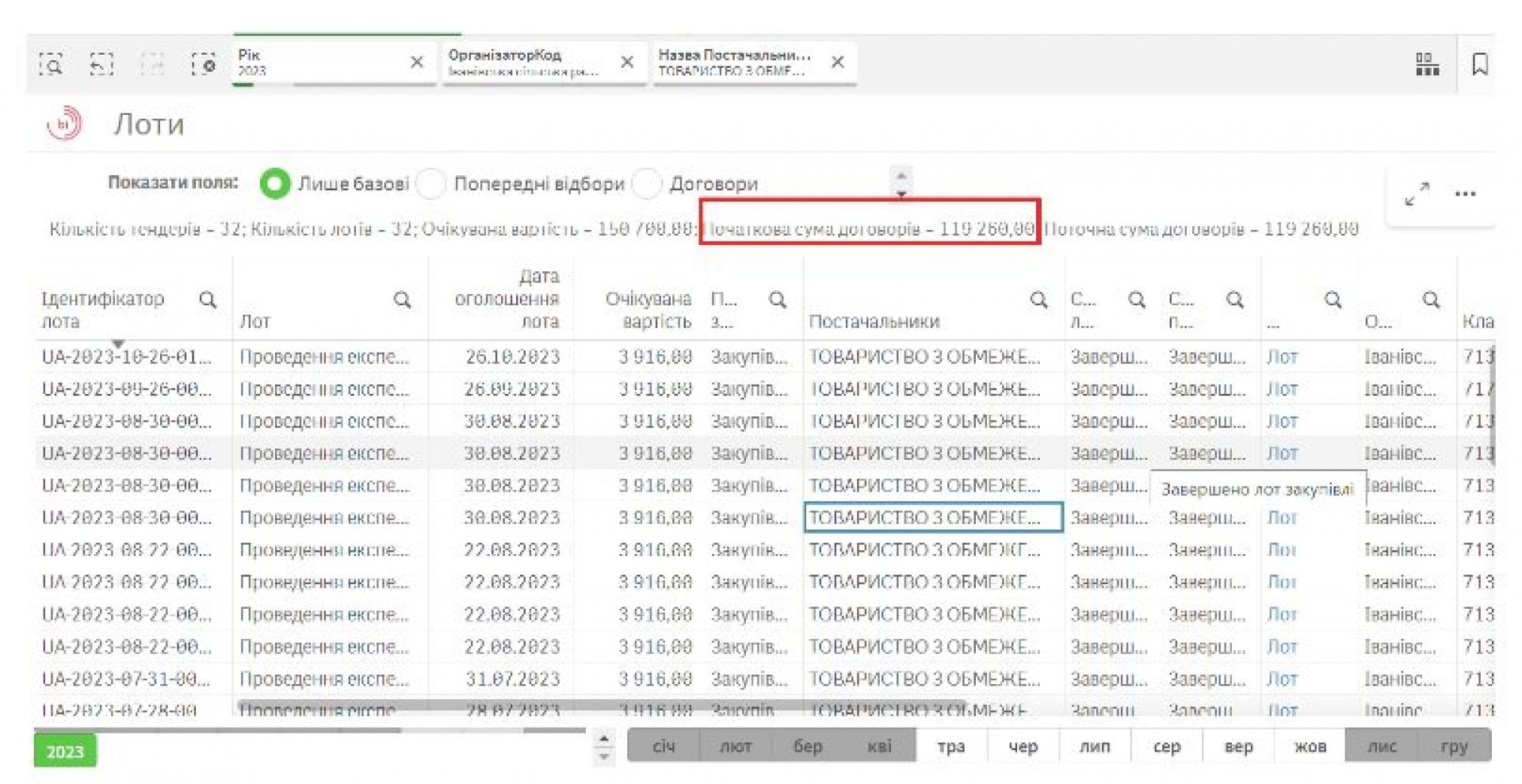Remove the Назва Постачальника filter
This screenshot has width=1522, height=784.
pos(838,62)
